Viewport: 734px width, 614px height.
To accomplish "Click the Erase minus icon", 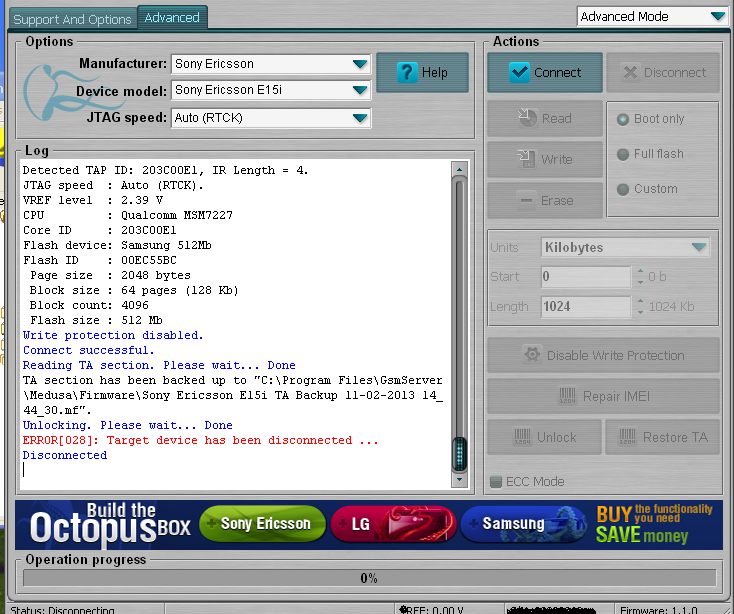I will tap(526, 200).
